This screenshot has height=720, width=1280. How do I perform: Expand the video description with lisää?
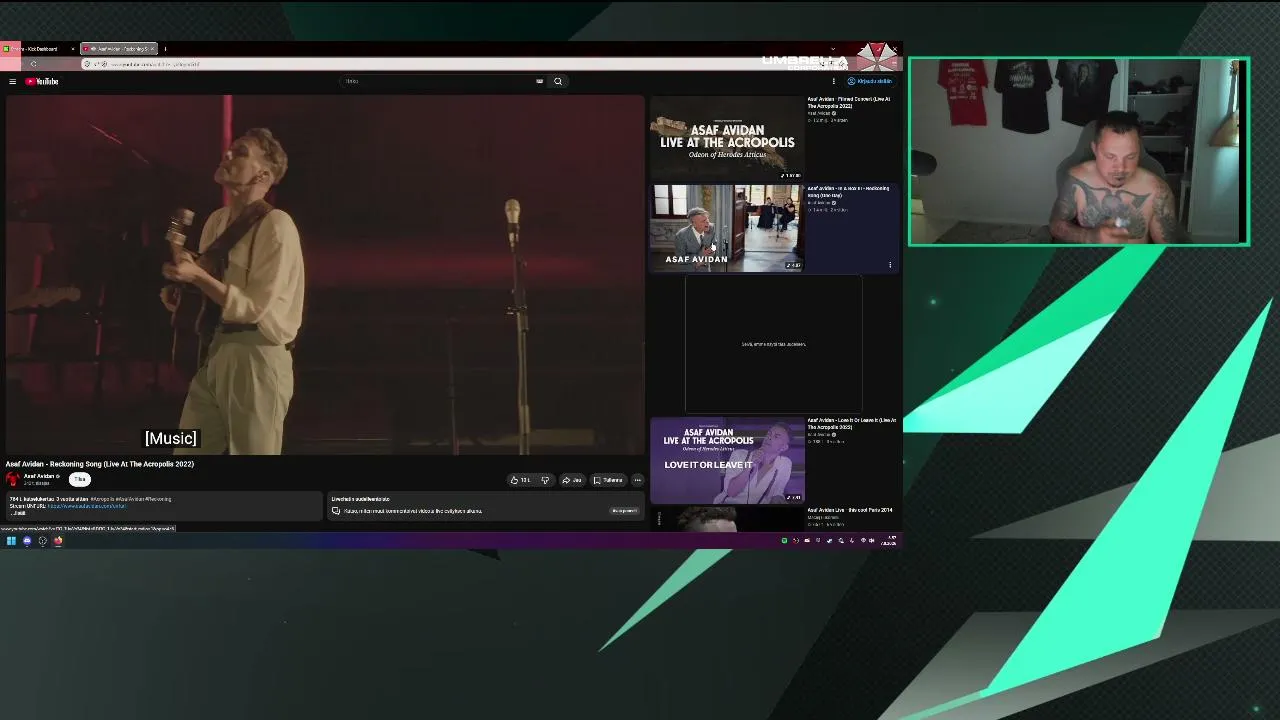[x=19, y=513]
